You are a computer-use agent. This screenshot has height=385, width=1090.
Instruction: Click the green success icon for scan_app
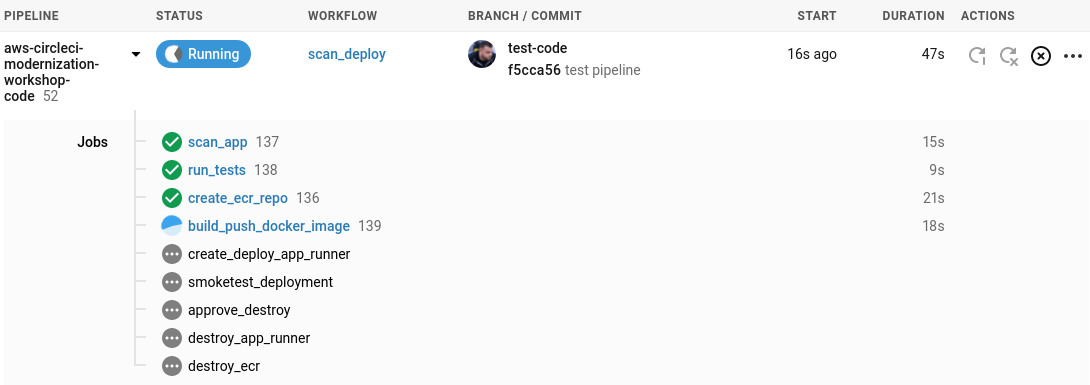(172, 142)
